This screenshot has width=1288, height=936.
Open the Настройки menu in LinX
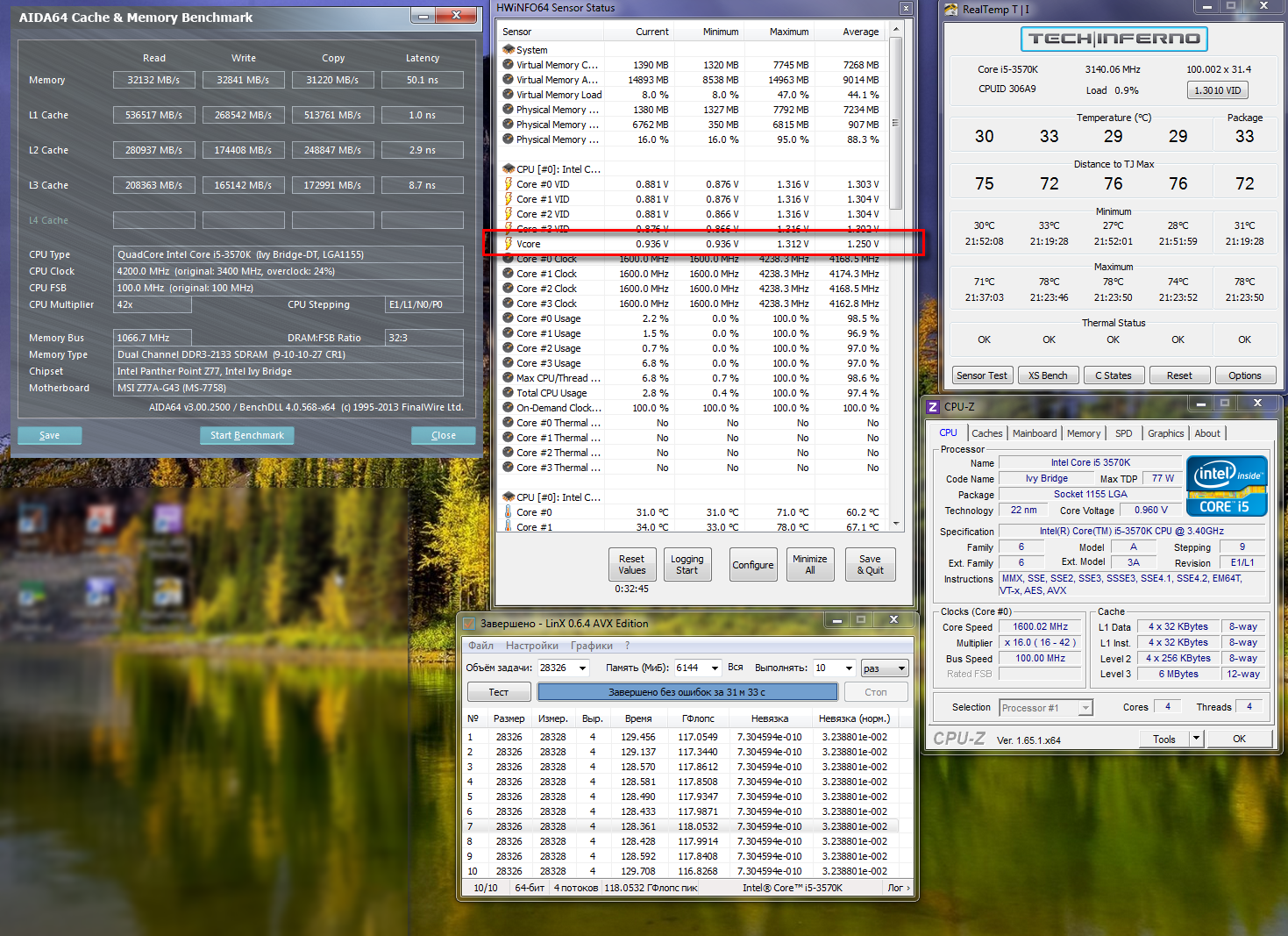pos(531,646)
